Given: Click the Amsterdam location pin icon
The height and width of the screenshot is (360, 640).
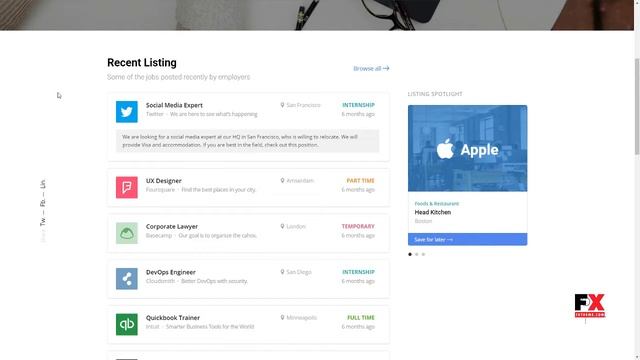Looking at the screenshot, I should [x=282, y=180].
